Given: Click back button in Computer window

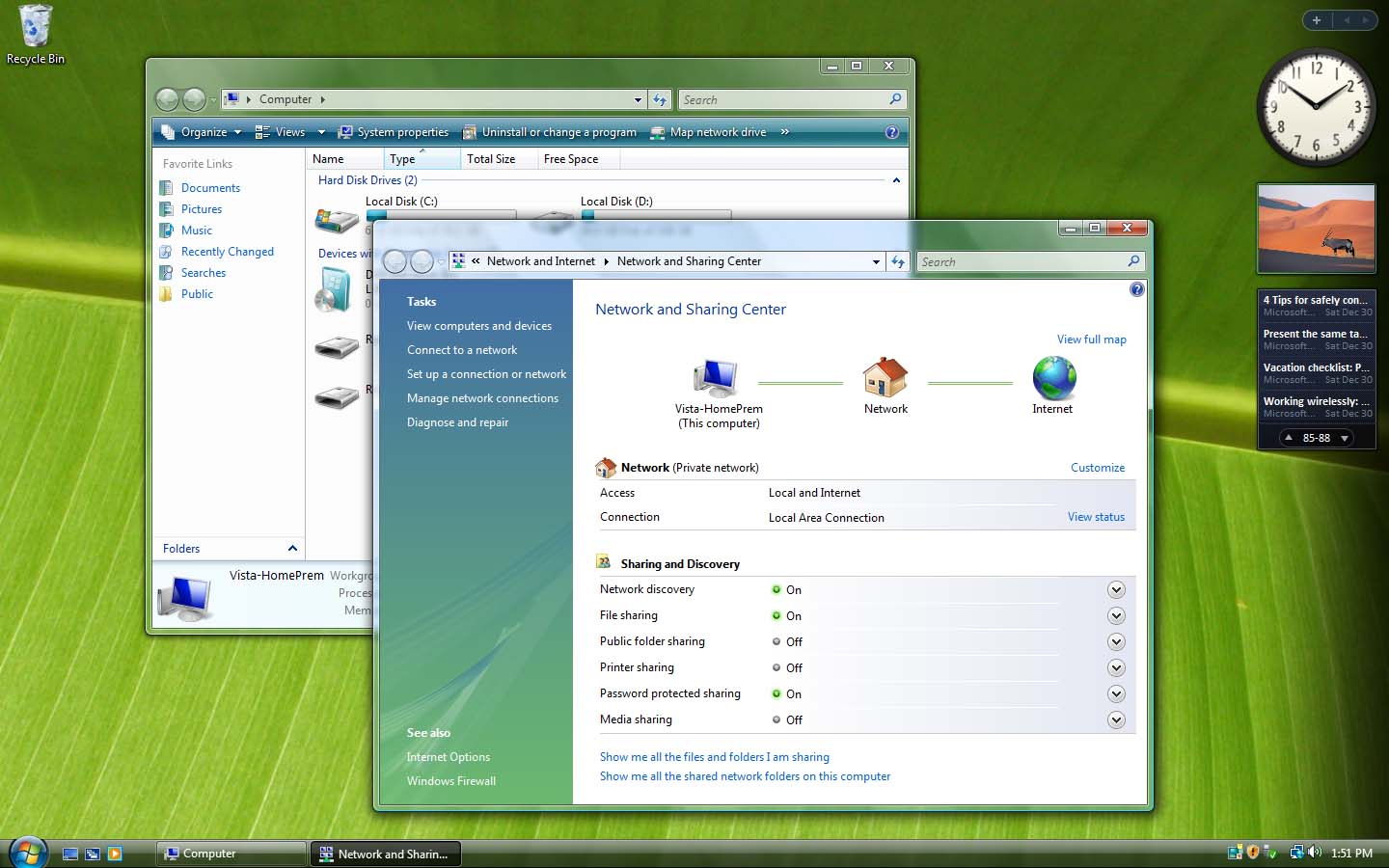Looking at the screenshot, I should tap(168, 99).
